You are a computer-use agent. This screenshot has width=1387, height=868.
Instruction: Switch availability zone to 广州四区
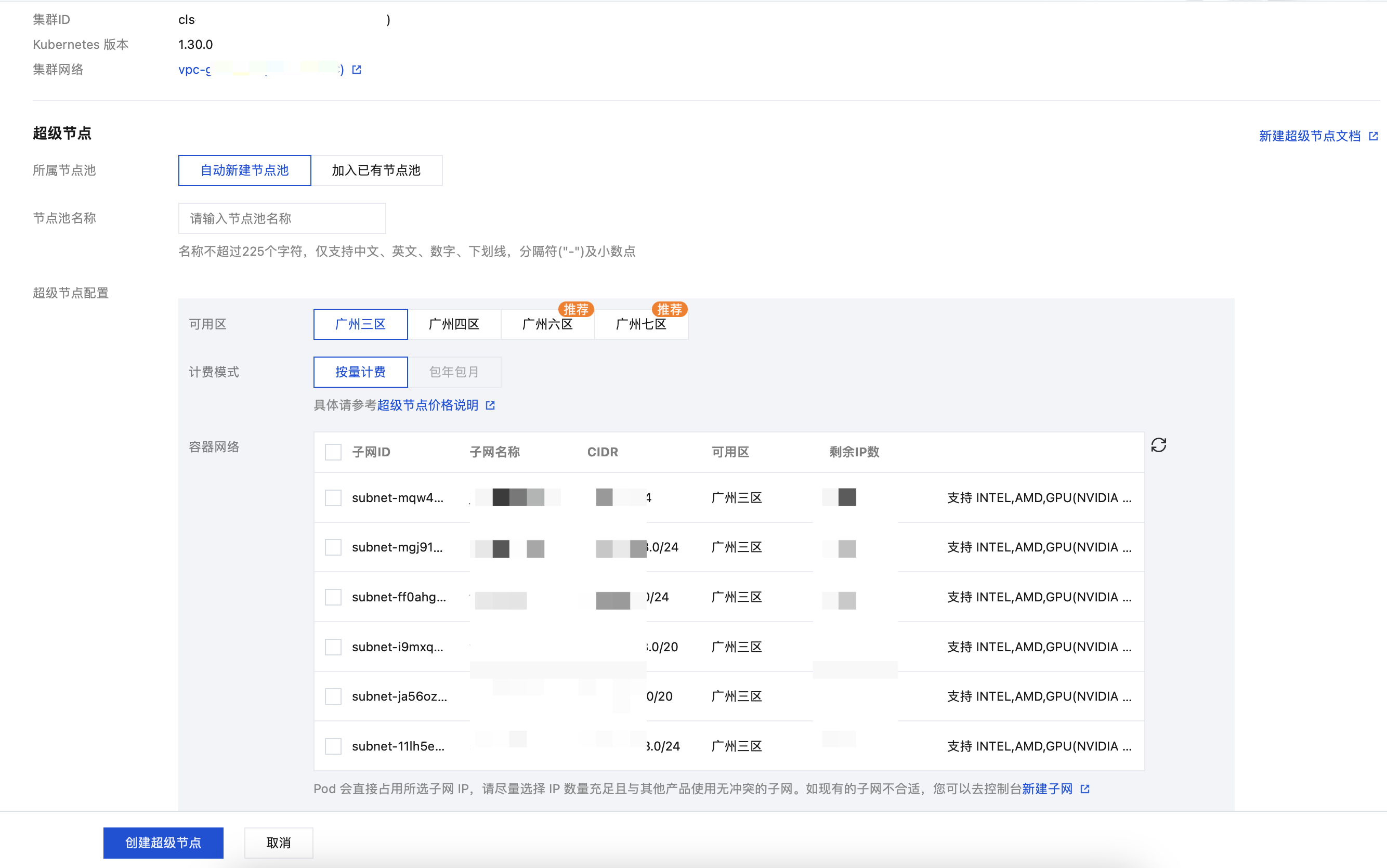click(453, 324)
